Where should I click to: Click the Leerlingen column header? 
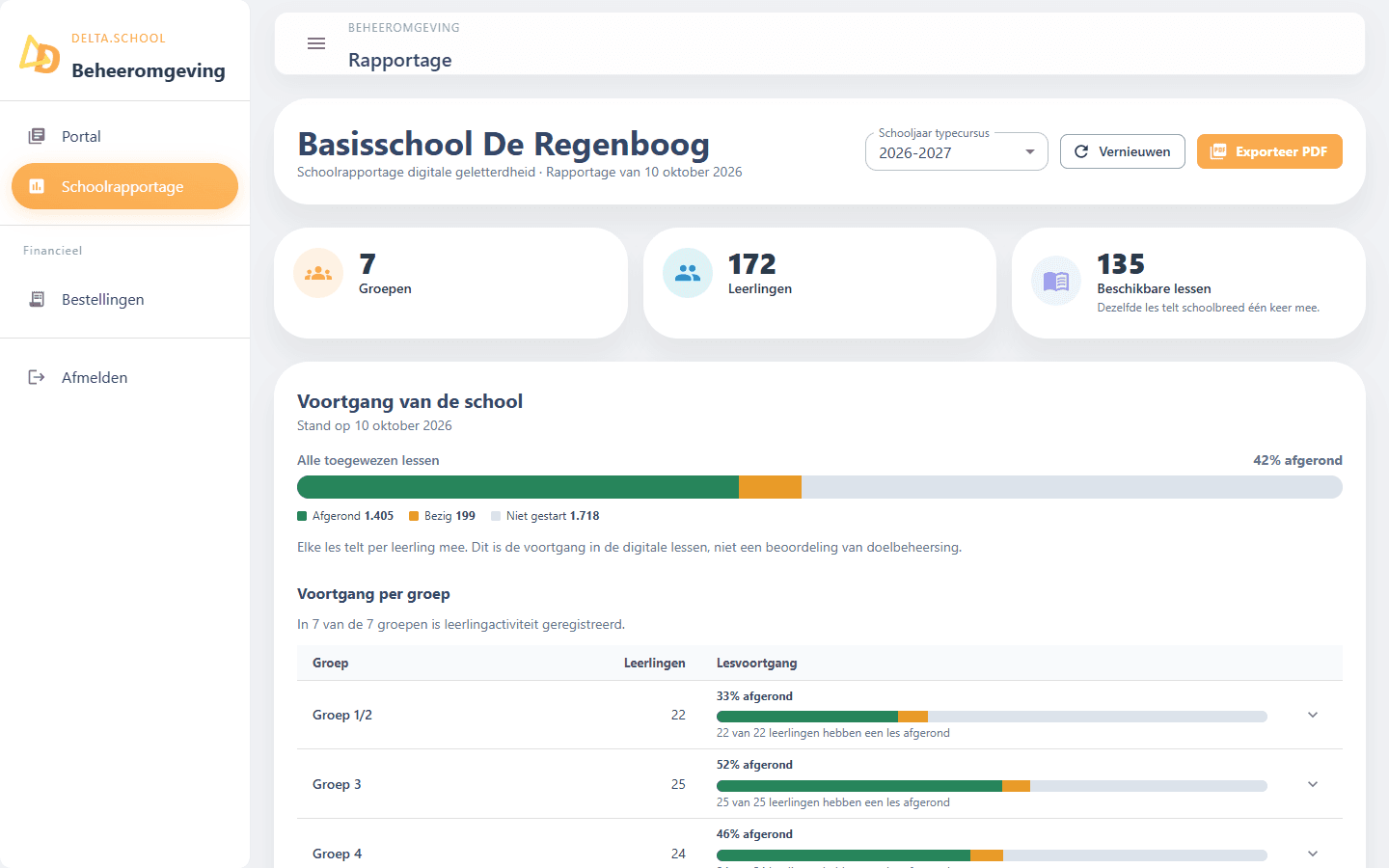coord(655,663)
